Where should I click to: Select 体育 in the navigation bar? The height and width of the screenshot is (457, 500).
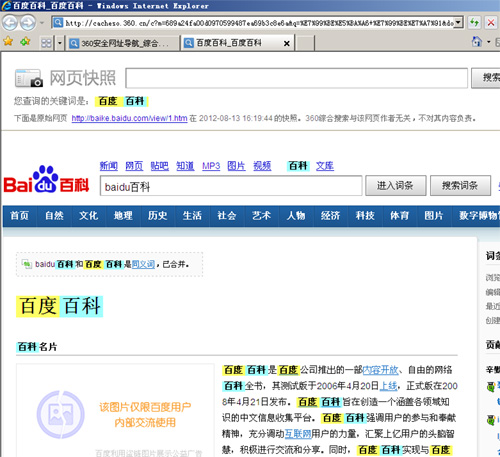(399, 216)
